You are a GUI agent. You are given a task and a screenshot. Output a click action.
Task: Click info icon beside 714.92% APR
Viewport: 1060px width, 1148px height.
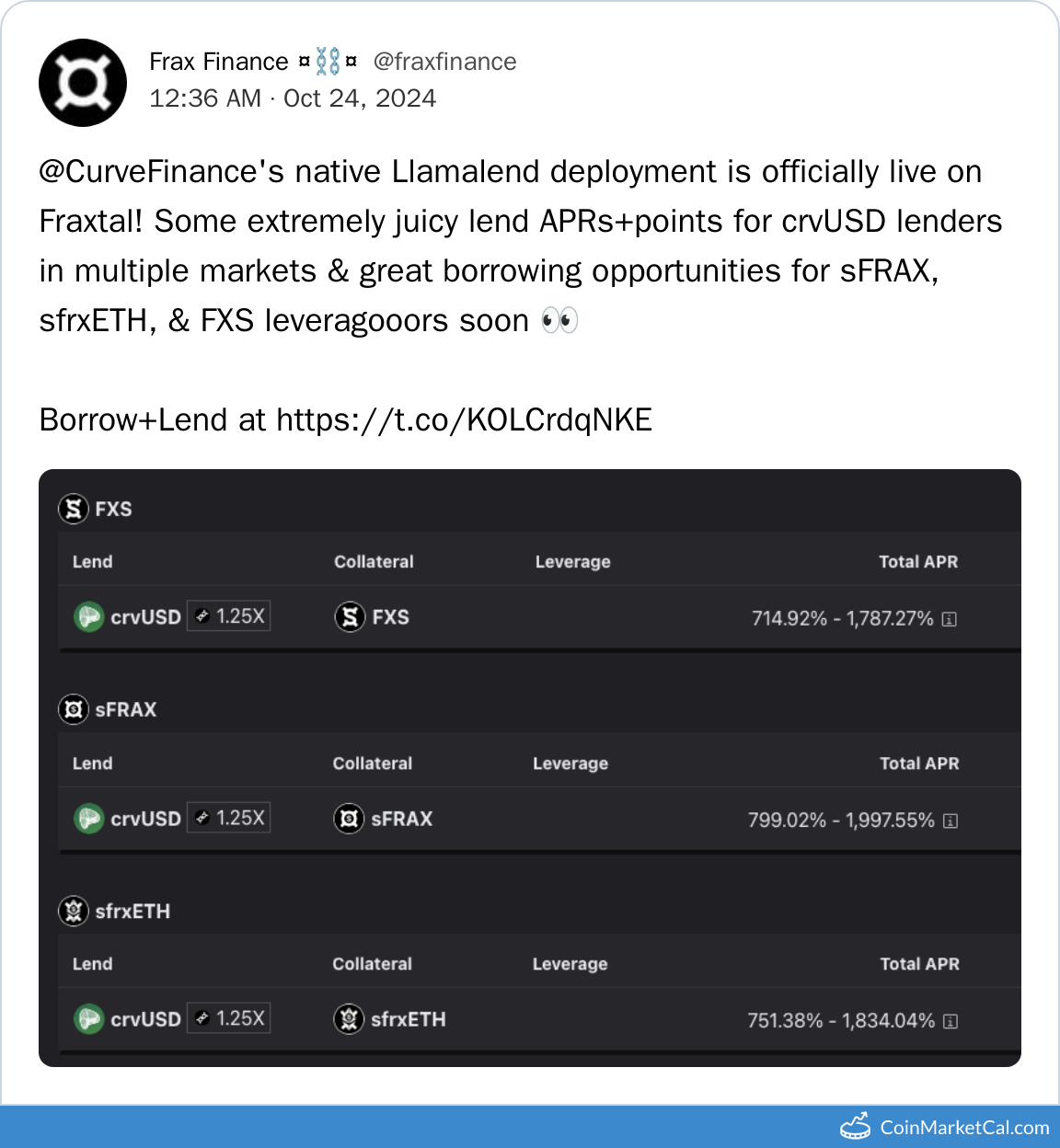tap(950, 619)
